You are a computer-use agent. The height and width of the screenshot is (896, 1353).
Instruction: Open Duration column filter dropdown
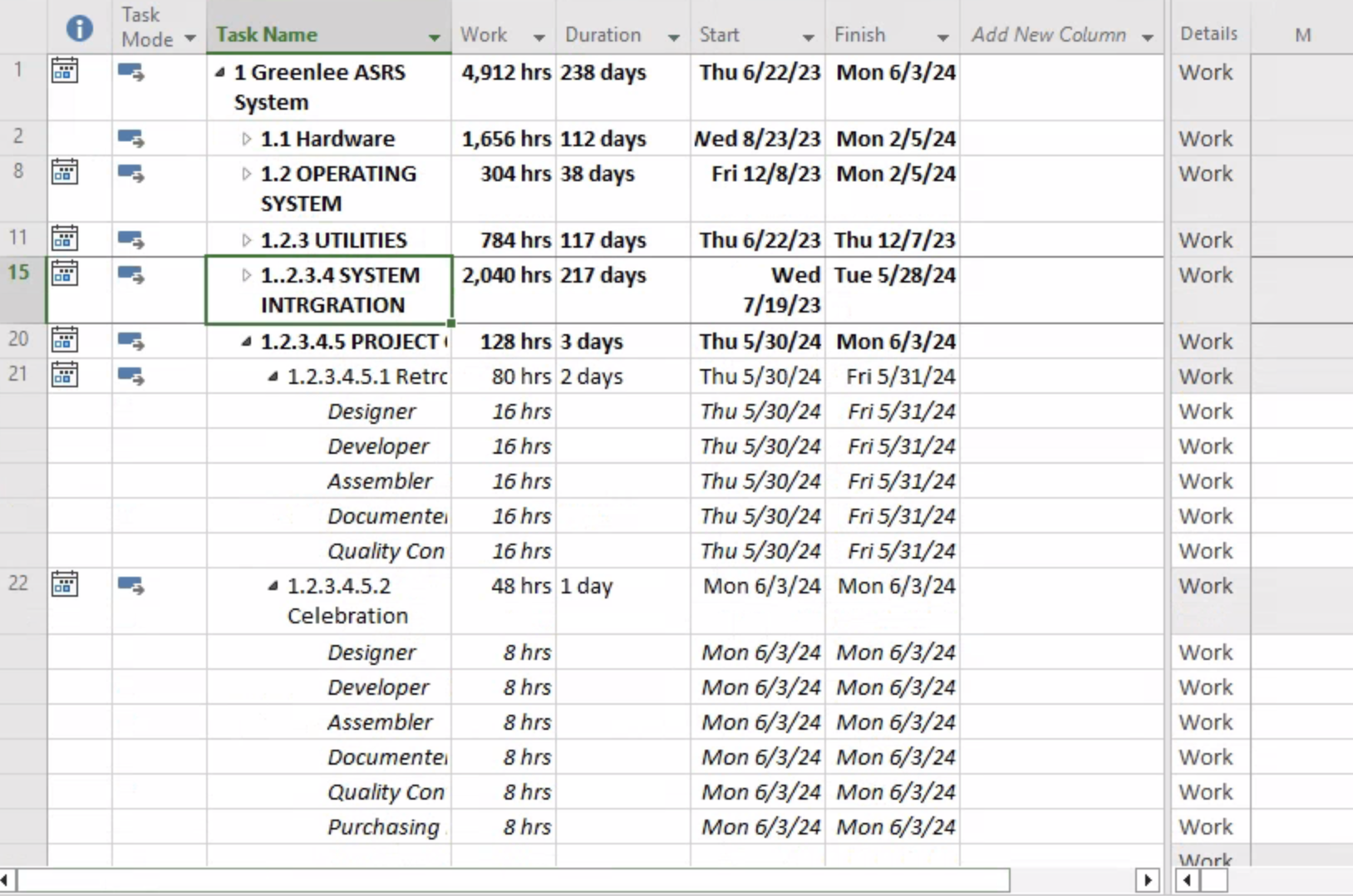click(x=673, y=38)
